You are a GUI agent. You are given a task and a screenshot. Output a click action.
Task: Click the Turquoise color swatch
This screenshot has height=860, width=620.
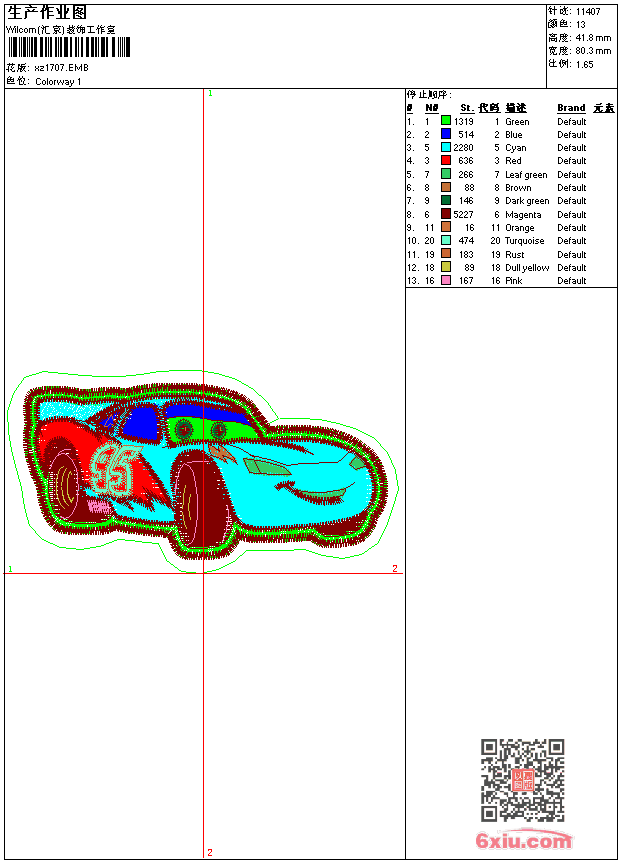click(x=446, y=240)
